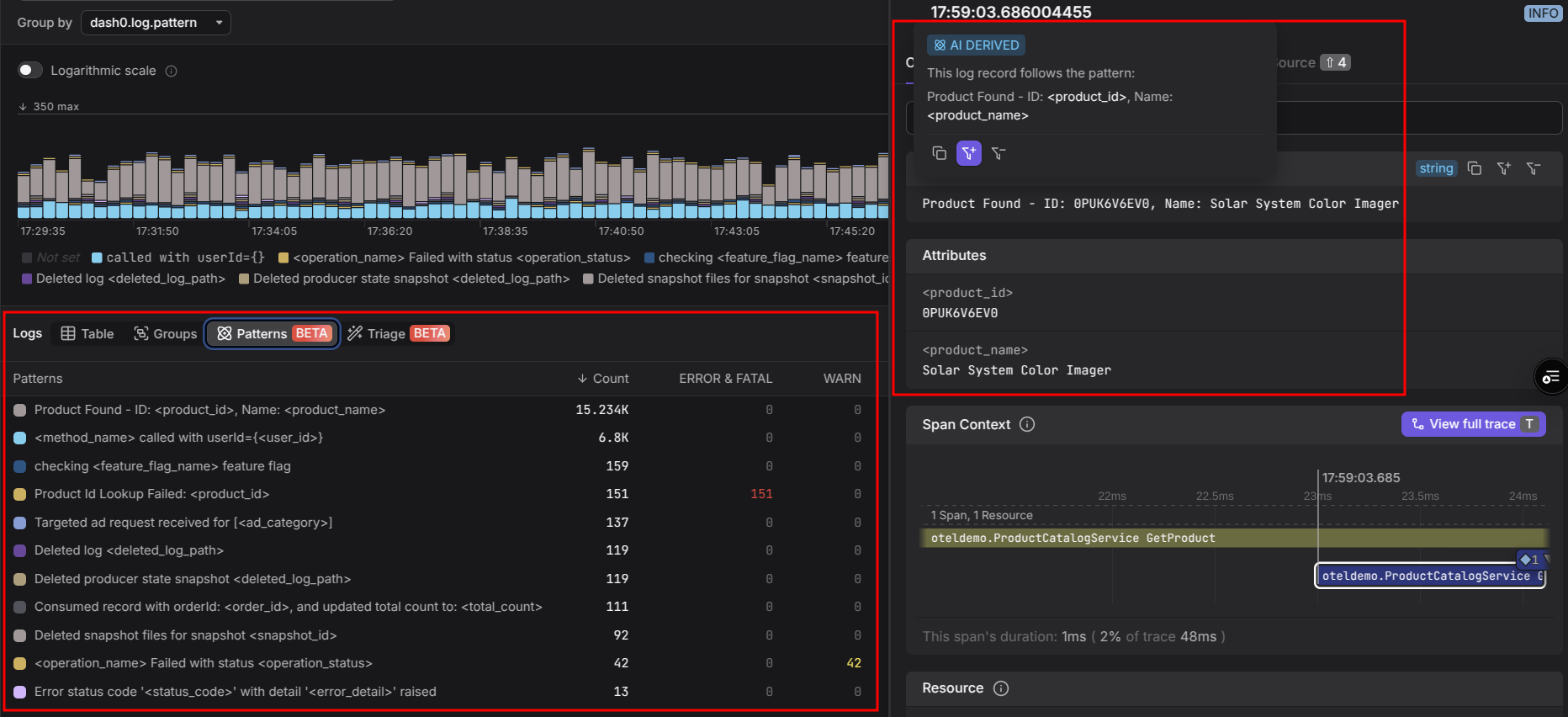Click the AI DERIVED badge
This screenshot has height=717, width=1568.
[976, 45]
